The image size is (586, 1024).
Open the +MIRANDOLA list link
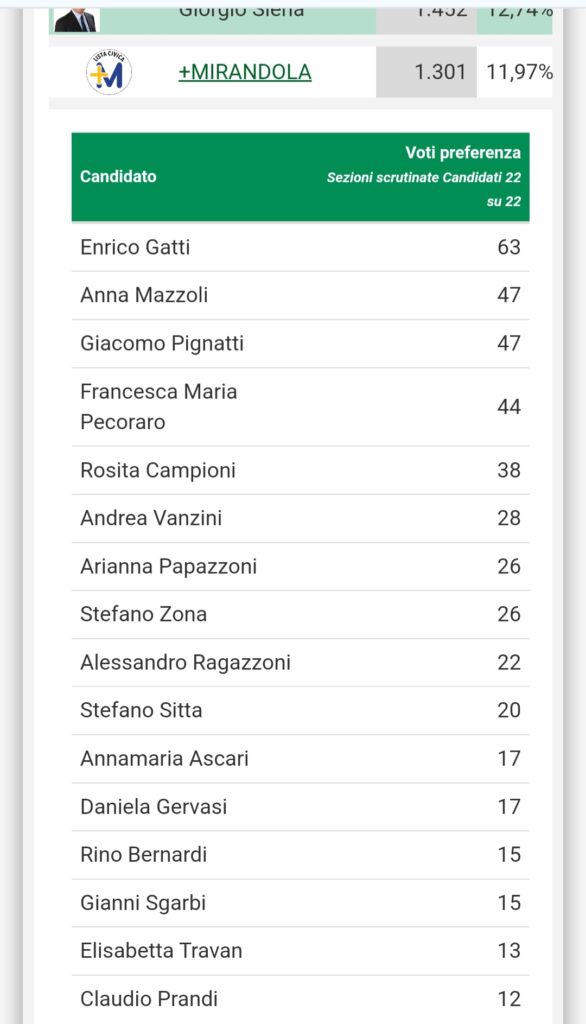[x=245, y=72]
